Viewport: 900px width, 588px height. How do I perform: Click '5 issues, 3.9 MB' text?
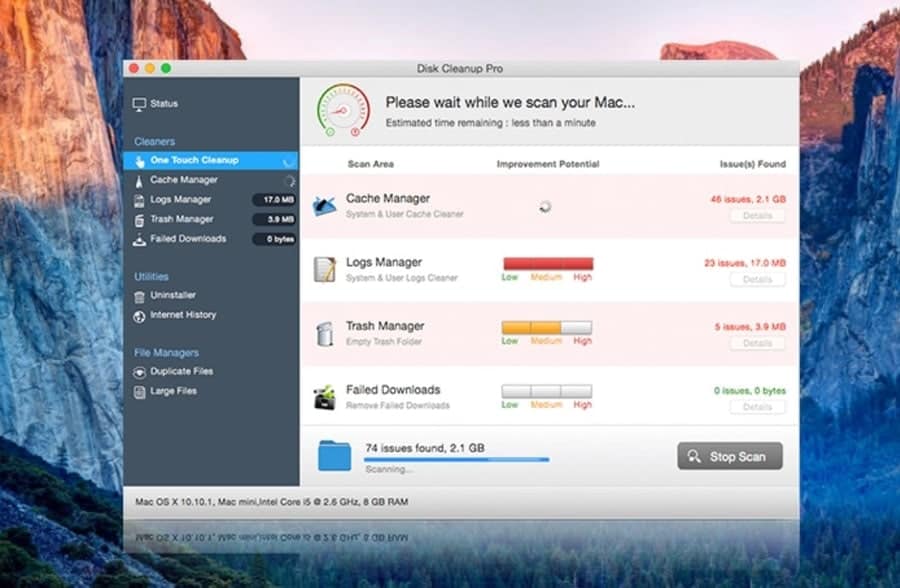pyautogui.click(x=750, y=327)
